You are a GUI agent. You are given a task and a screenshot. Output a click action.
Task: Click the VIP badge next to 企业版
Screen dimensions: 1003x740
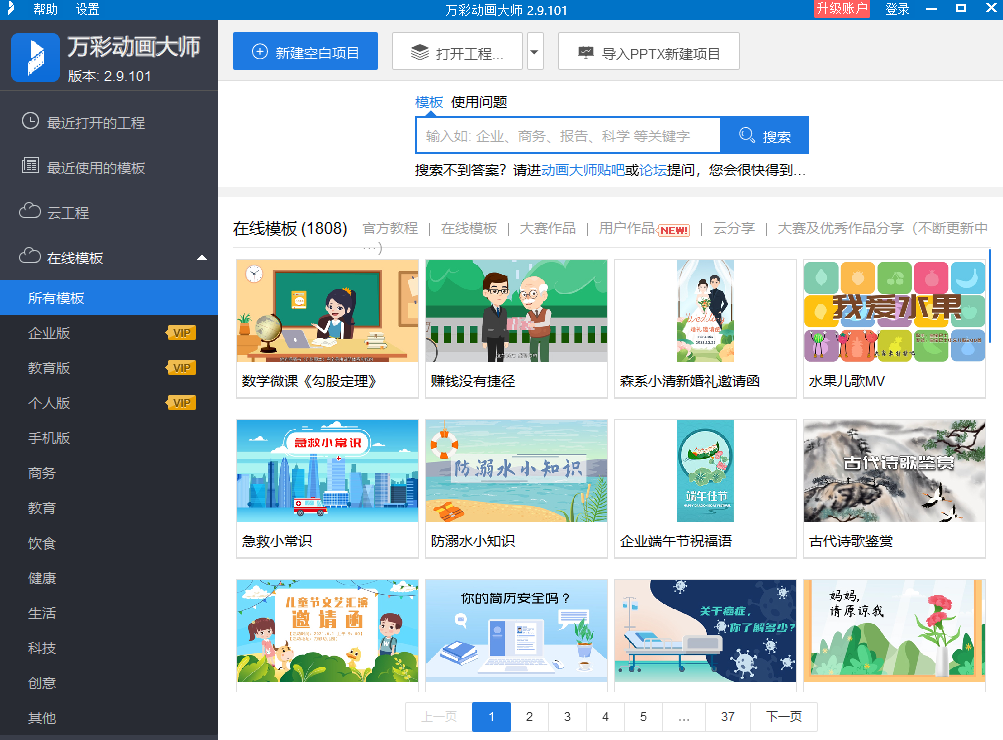(x=181, y=332)
